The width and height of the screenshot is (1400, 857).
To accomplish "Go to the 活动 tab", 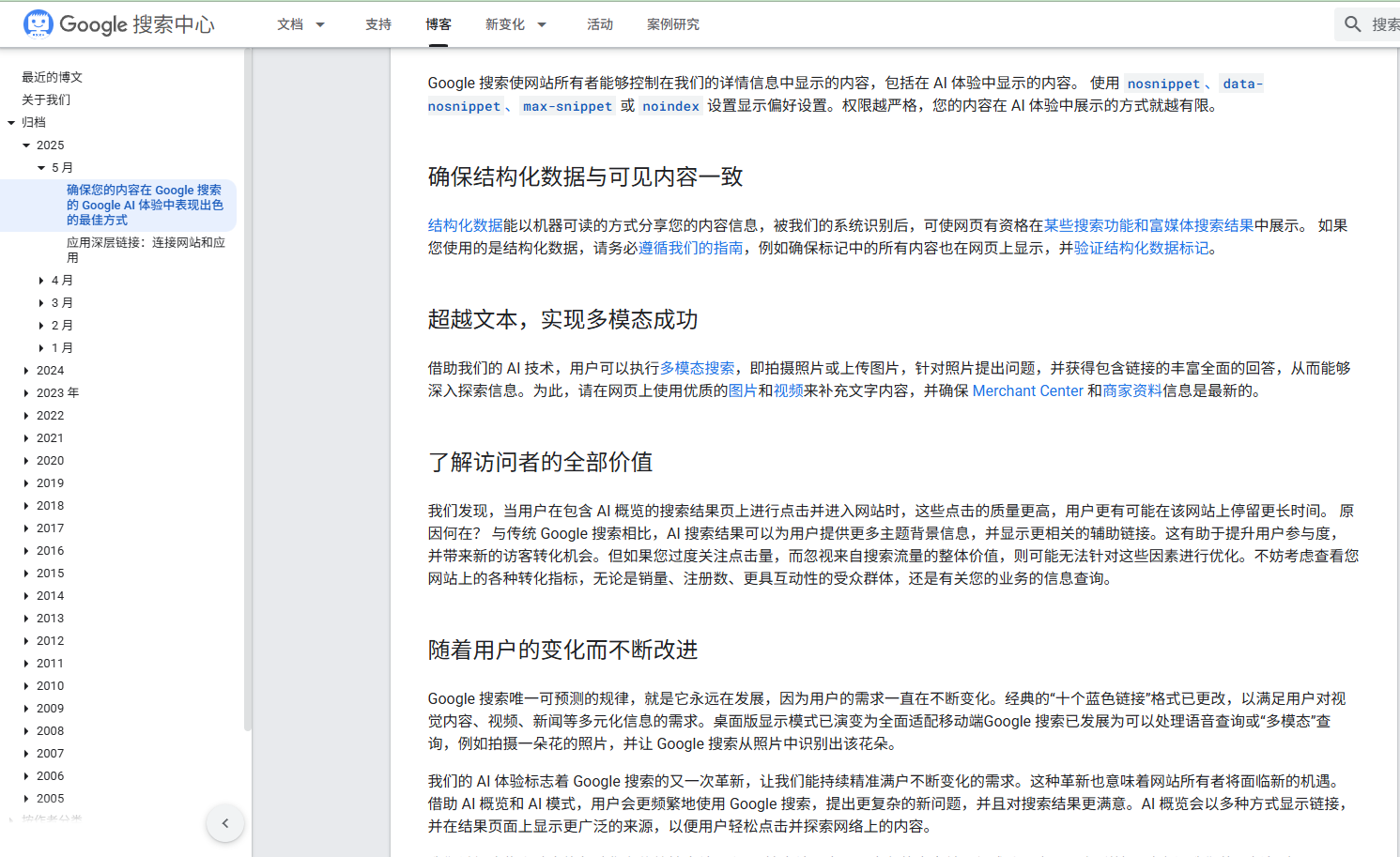I will (x=600, y=24).
